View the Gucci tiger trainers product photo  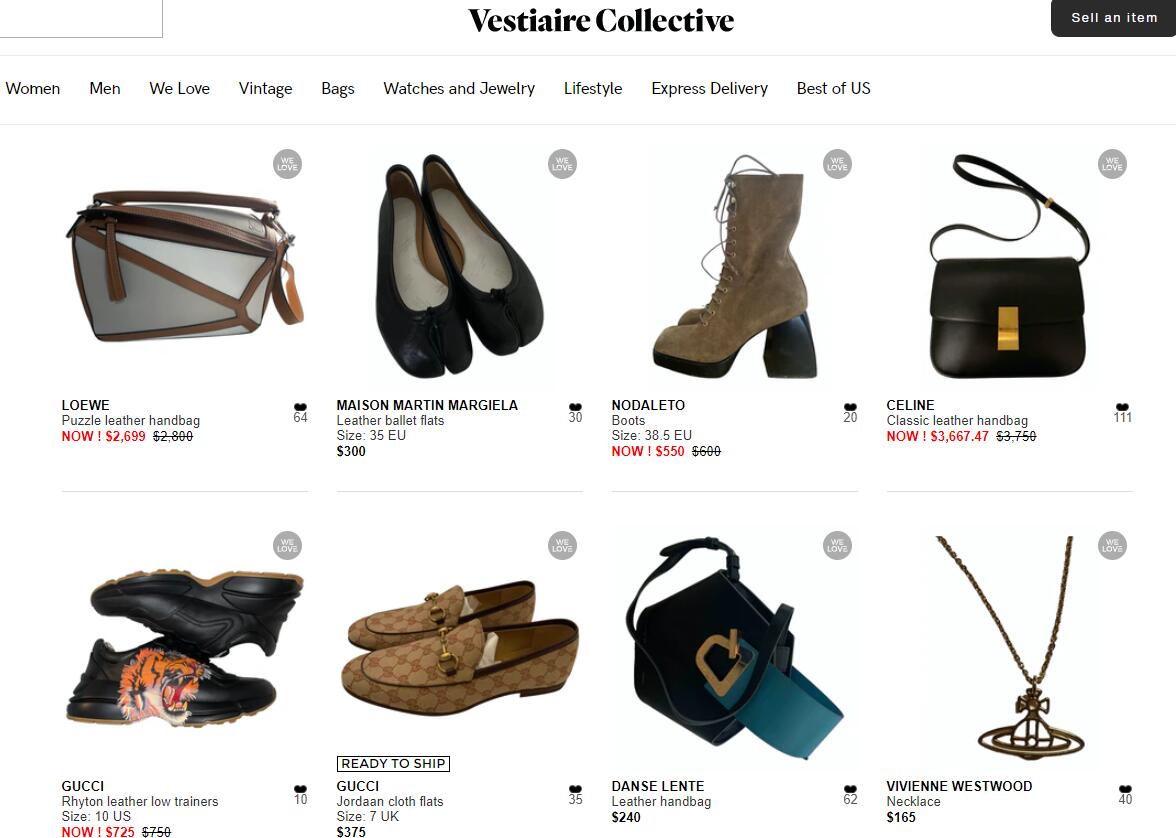click(184, 649)
